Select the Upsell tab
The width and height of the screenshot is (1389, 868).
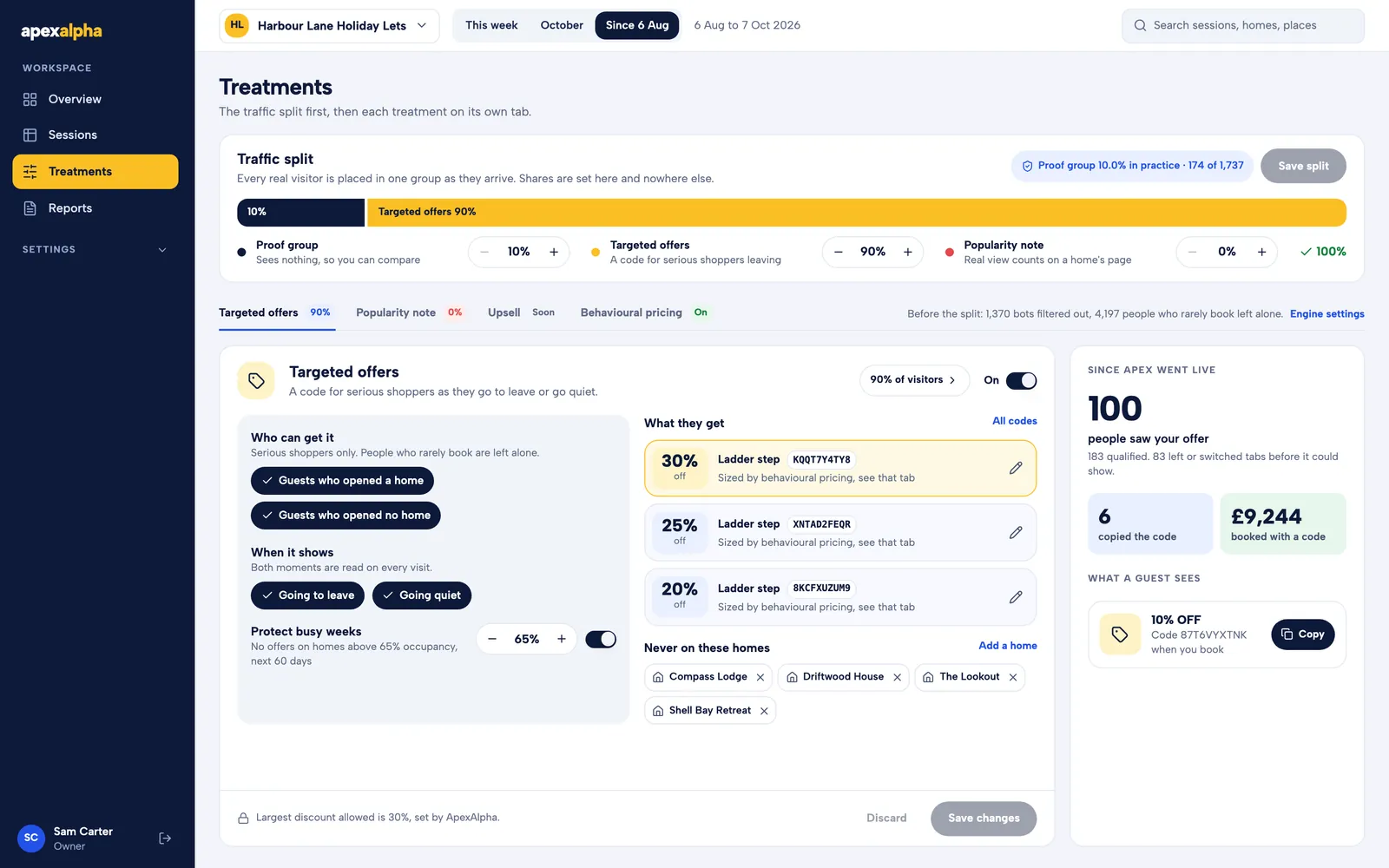(x=521, y=312)
